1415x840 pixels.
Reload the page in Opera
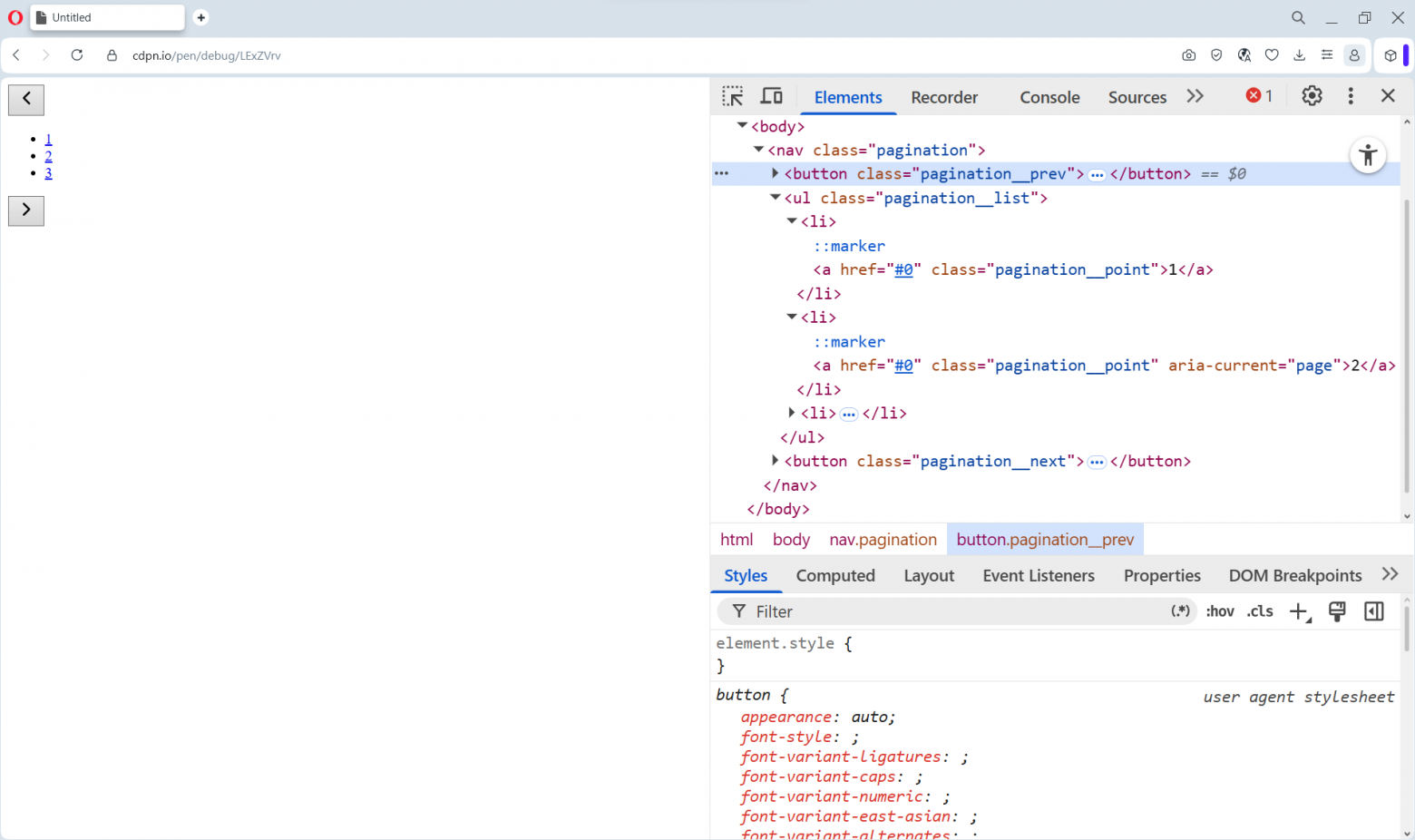pos(77,55)
